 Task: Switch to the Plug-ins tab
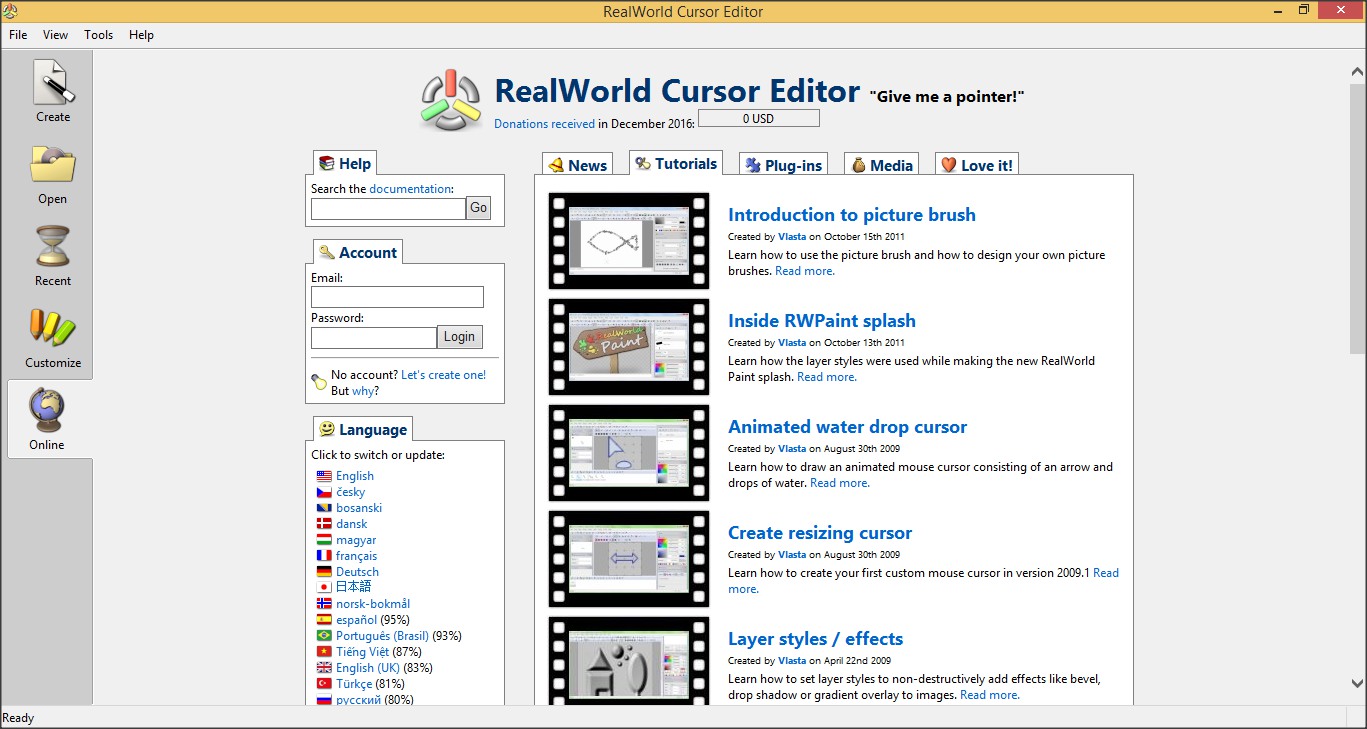783,164
